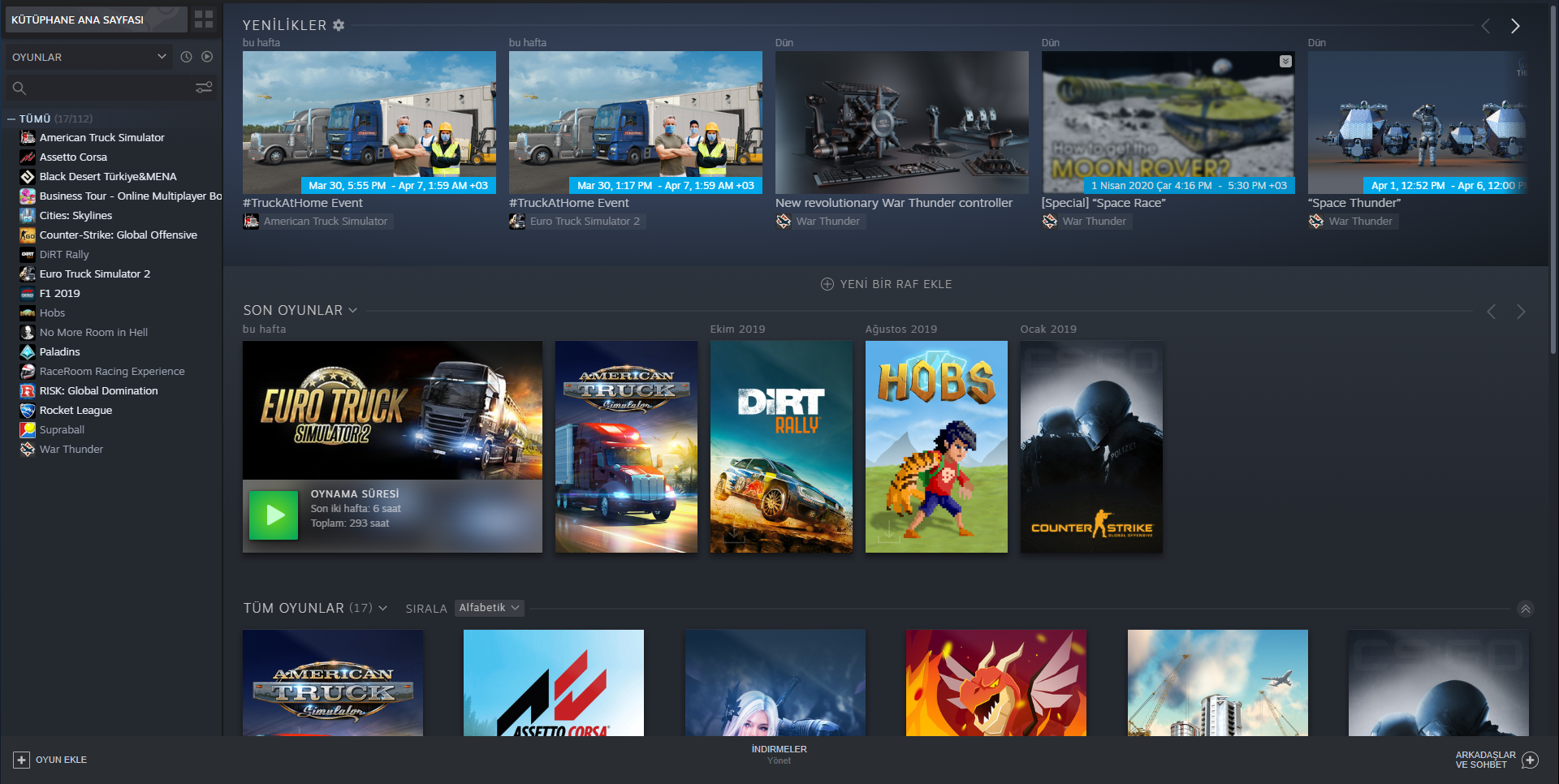1559x784 pixels.
Task: Click the ready-to-play filter icon
Action: (207, 57)
